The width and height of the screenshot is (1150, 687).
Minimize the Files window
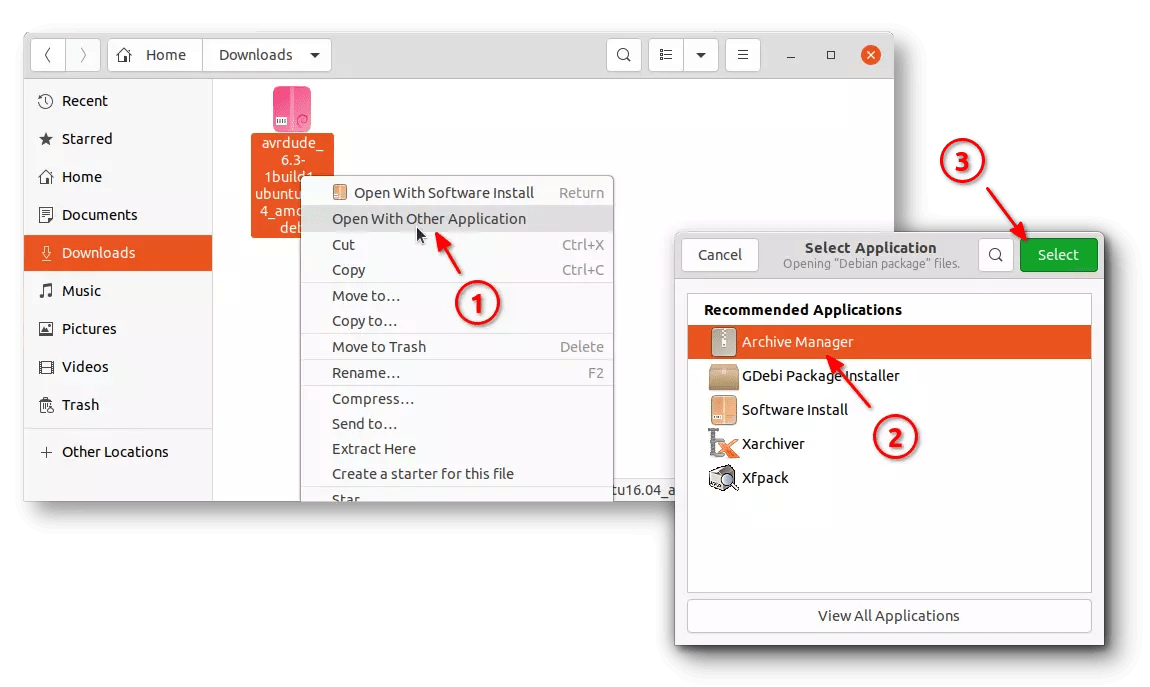click(x=791, y=56)
